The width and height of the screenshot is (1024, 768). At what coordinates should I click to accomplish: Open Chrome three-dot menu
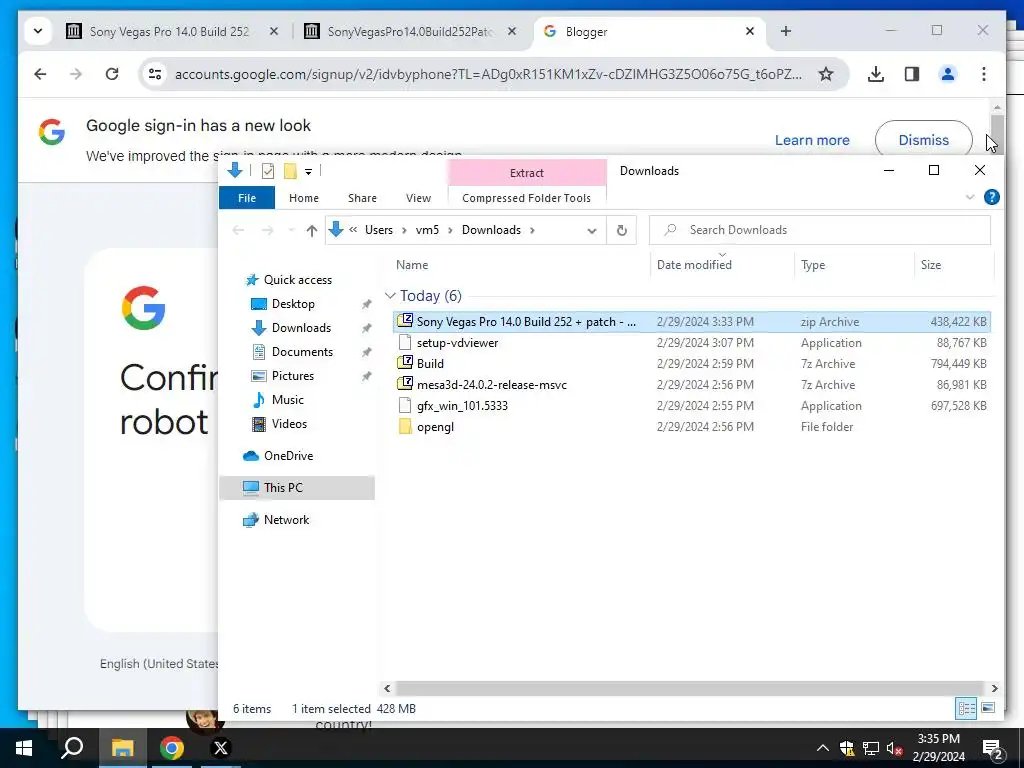[984, 74]
